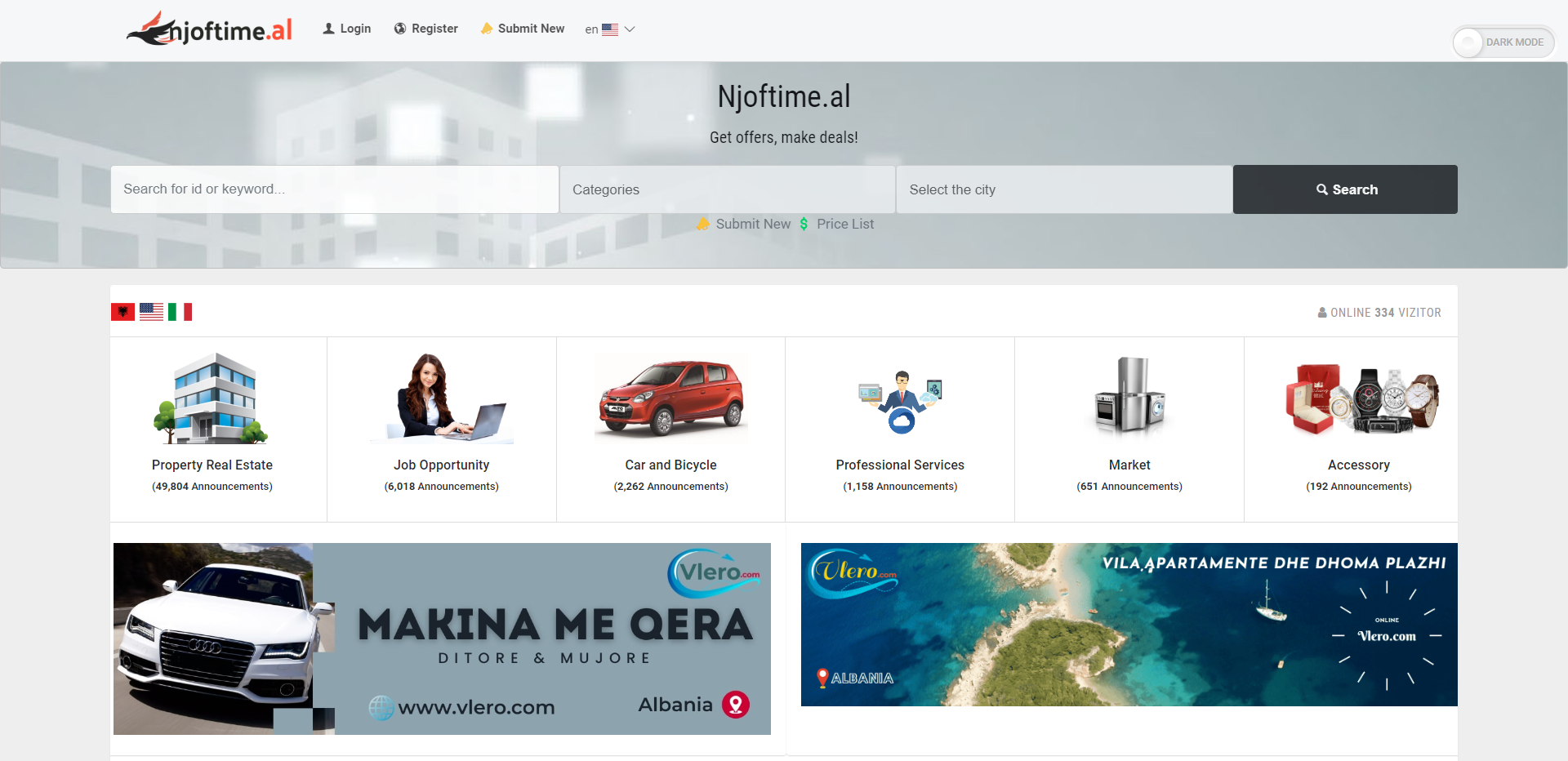This screenshot has height=761, width=1568.
Task: Click the Property Real Estate building icon
Action: 212,398
